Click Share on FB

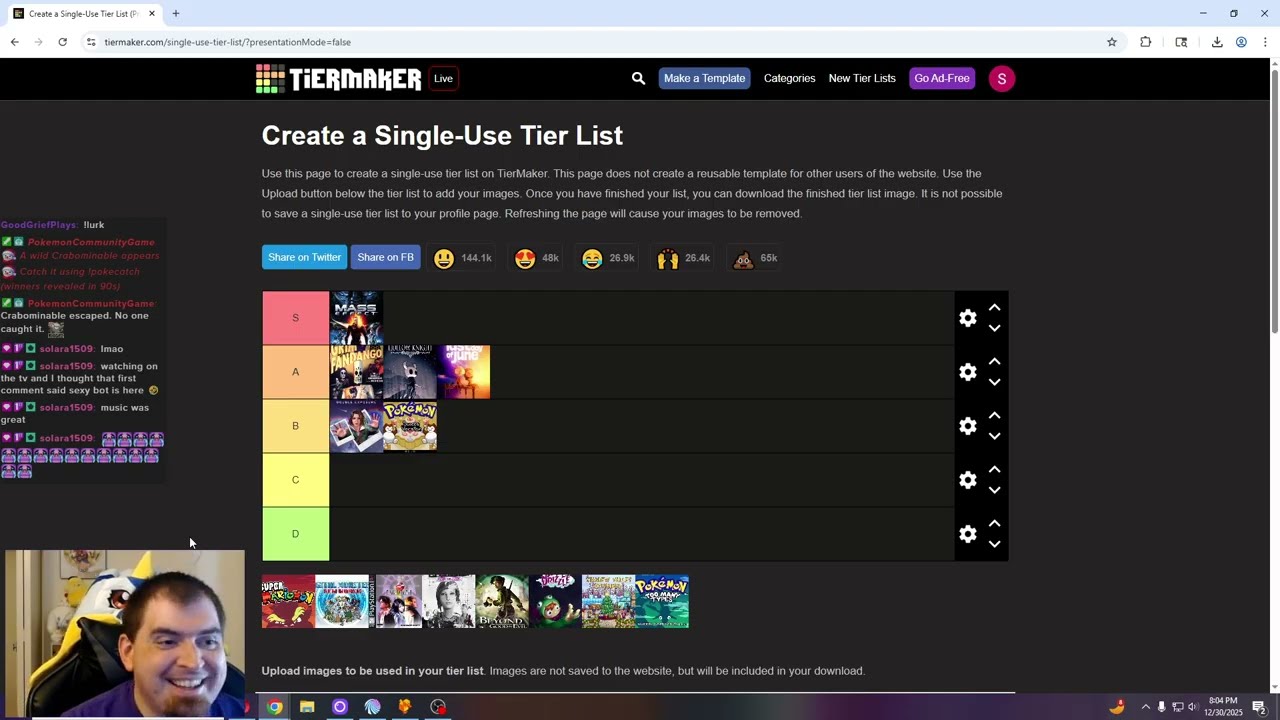pos(385,257)
